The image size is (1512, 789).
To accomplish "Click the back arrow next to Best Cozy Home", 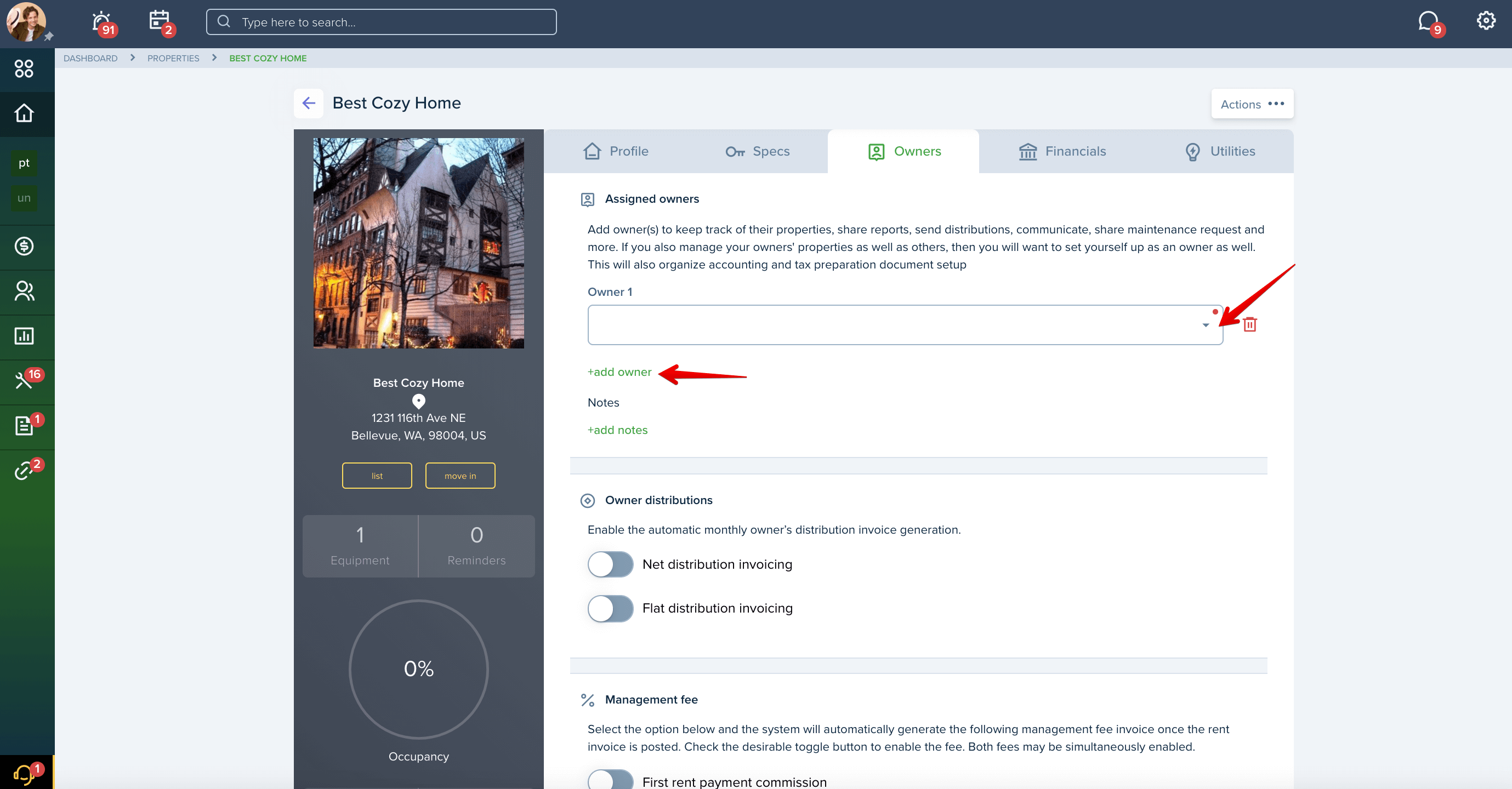I will tap(309, 103).
